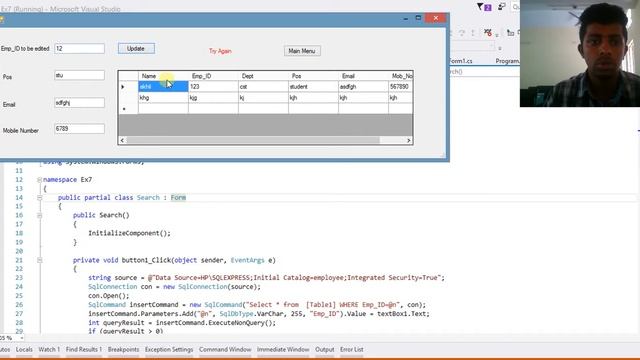
Task: Collapse the button1_Click method block
Action: (40, 260)
